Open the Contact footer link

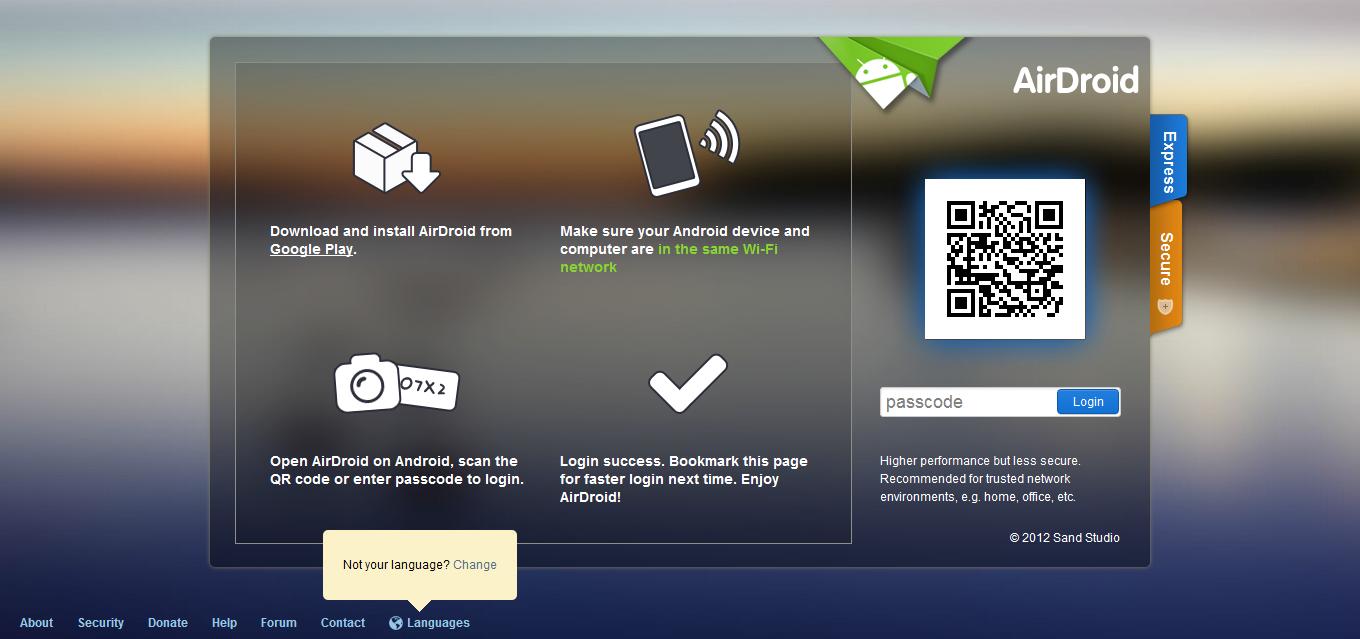[x=343, y=623]
